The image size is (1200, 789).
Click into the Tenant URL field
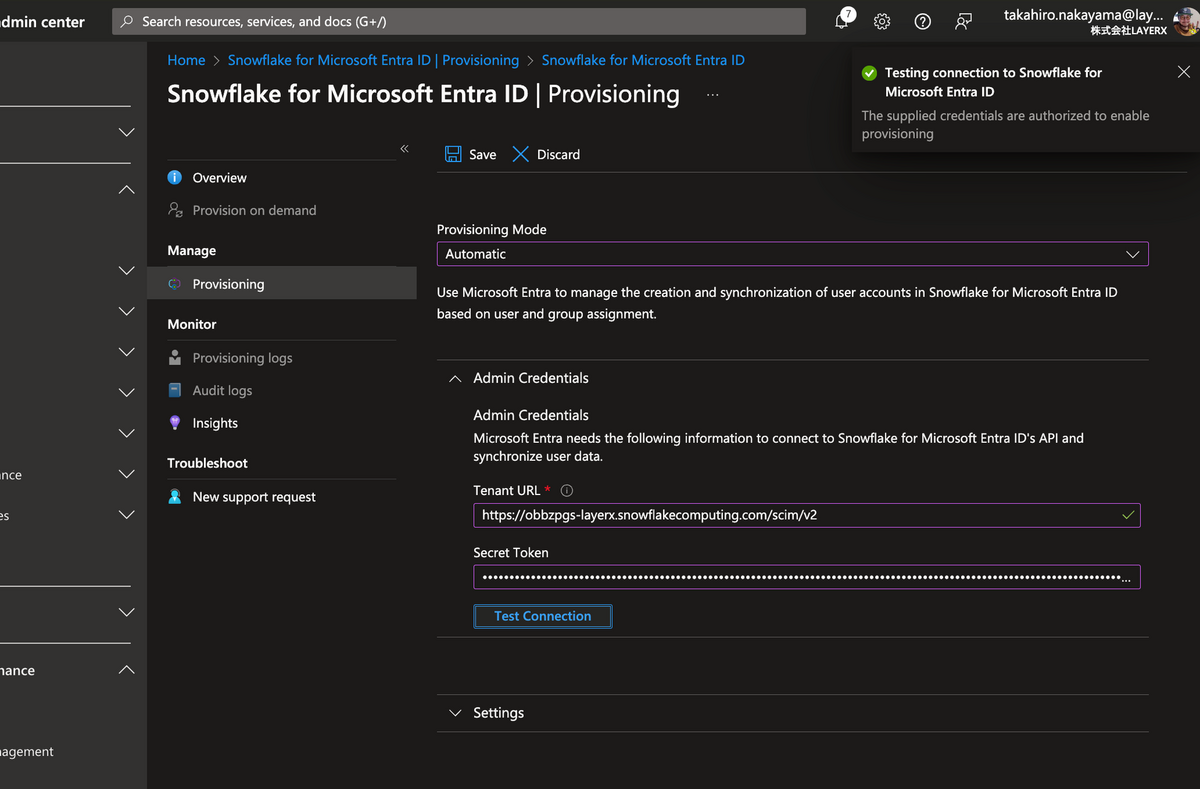pyautogui.click(x=795, y=515)
